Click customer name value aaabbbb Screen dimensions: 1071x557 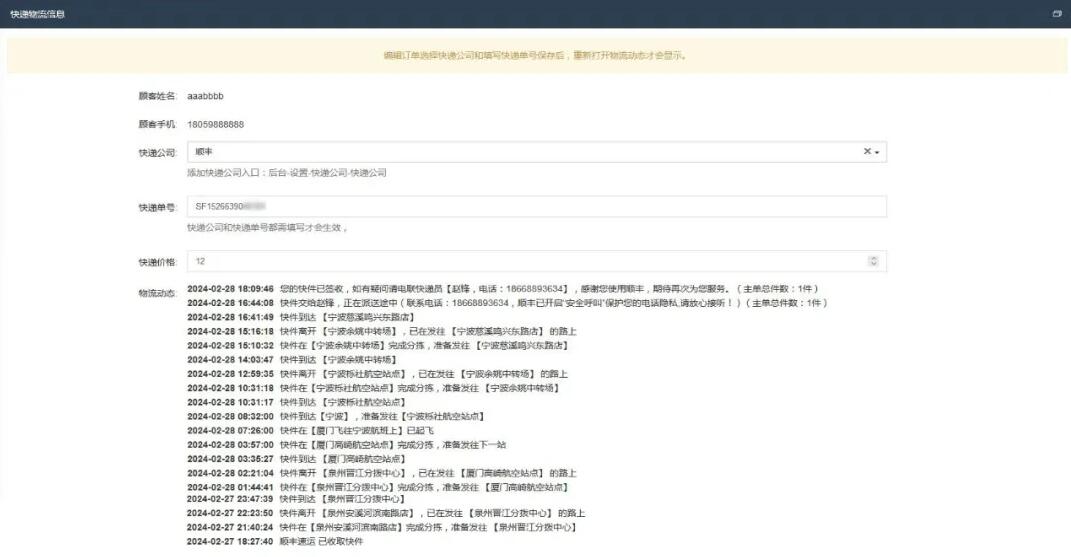(x=205, y=96)
